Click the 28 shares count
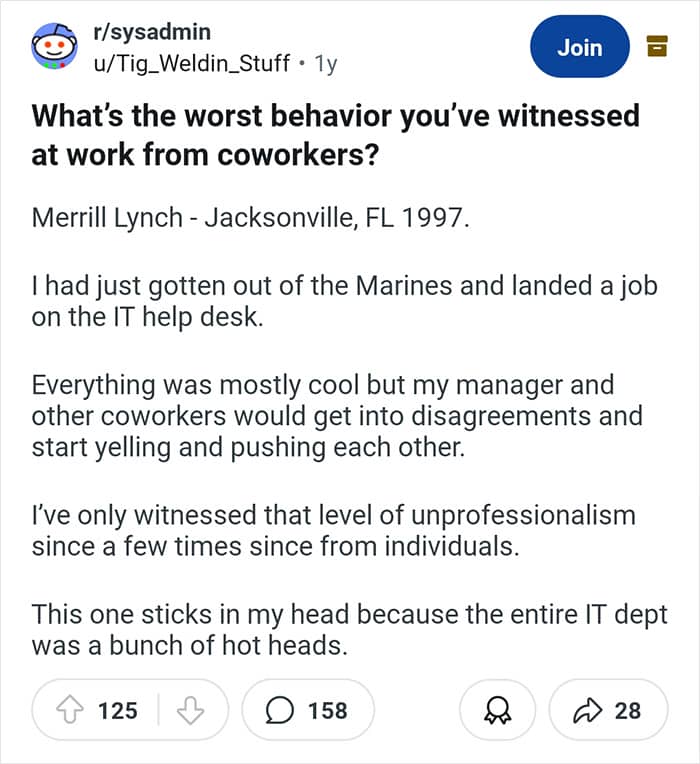This screenshot has width=700, height=764. click(627, 710)
